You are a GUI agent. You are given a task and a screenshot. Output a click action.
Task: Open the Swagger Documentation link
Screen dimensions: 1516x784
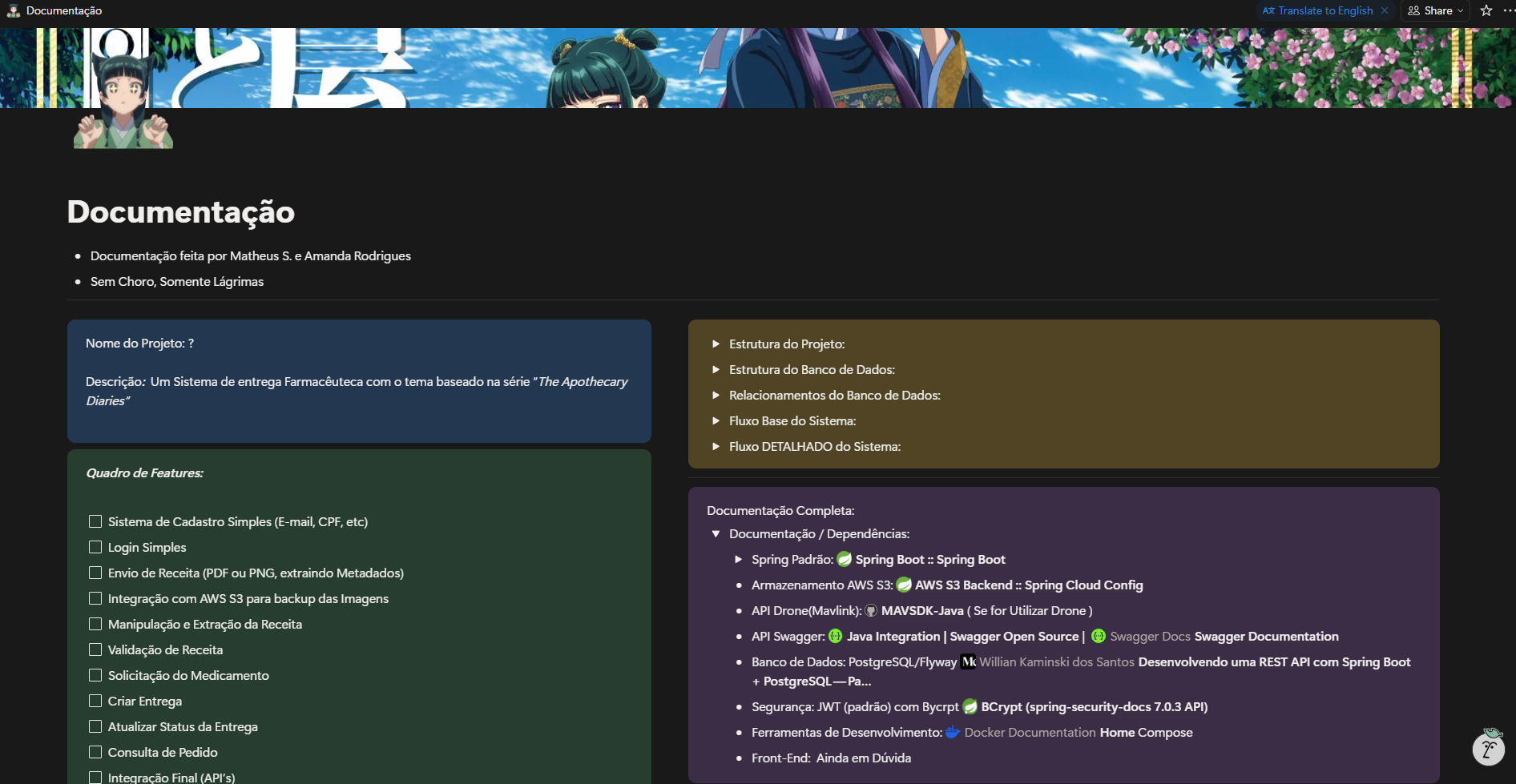pos(1266,636)
